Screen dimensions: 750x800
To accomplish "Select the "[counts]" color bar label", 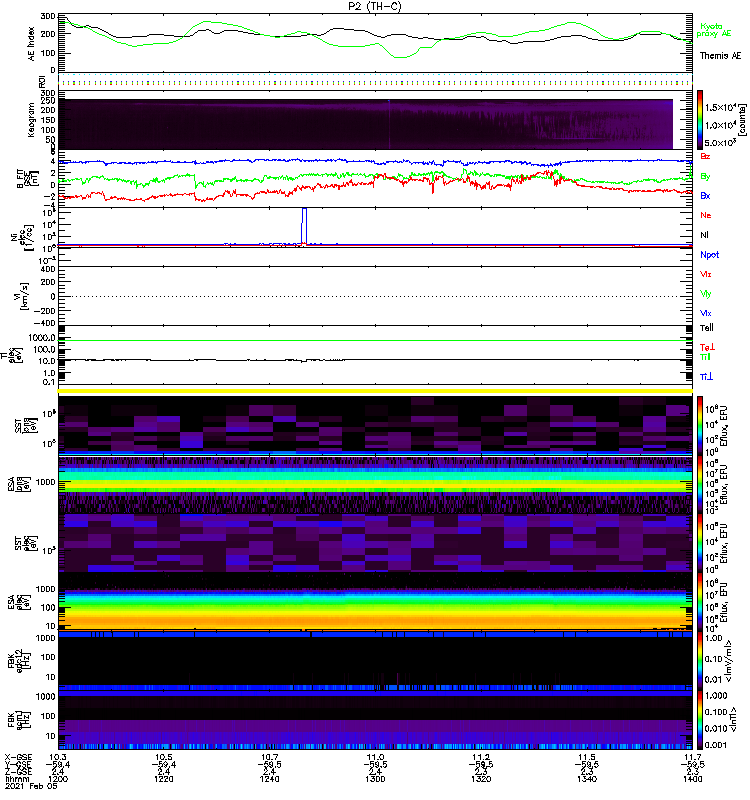I will click(742, 120).
